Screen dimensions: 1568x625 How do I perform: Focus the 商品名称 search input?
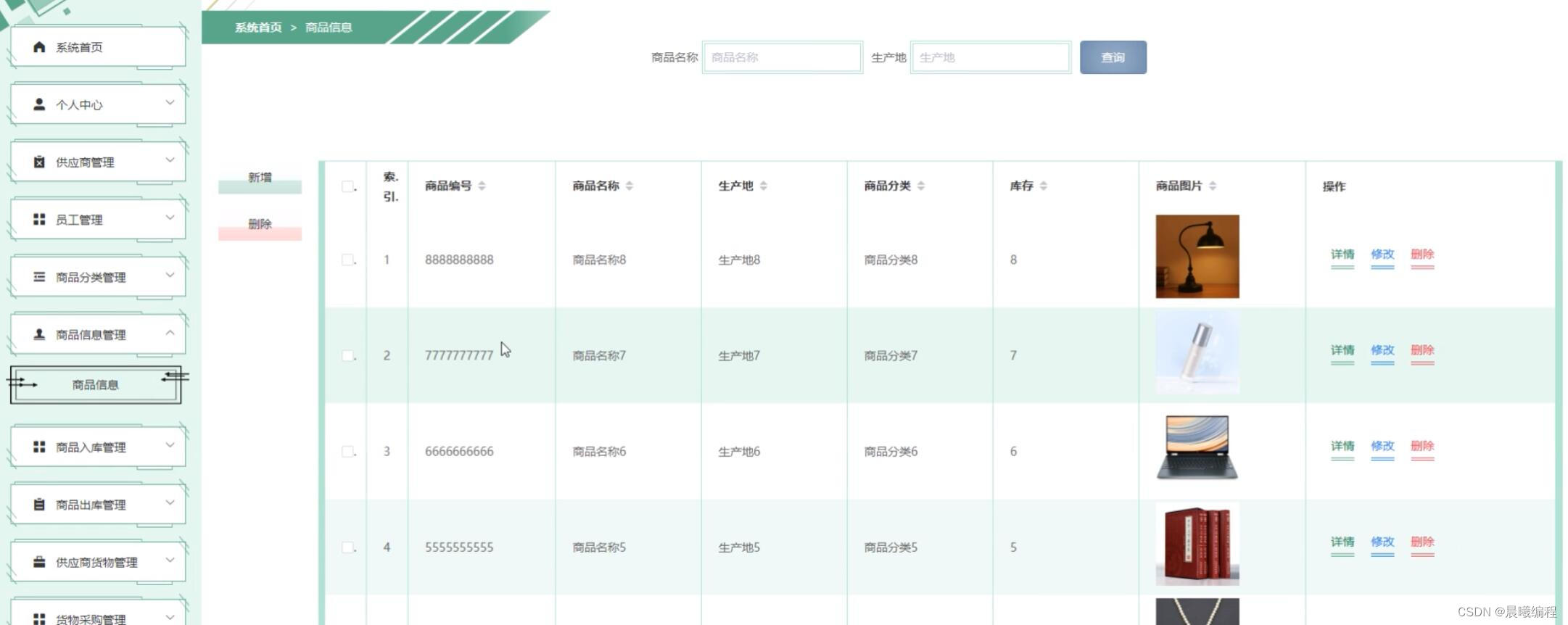pyautogui.click(x=783, y=57)
